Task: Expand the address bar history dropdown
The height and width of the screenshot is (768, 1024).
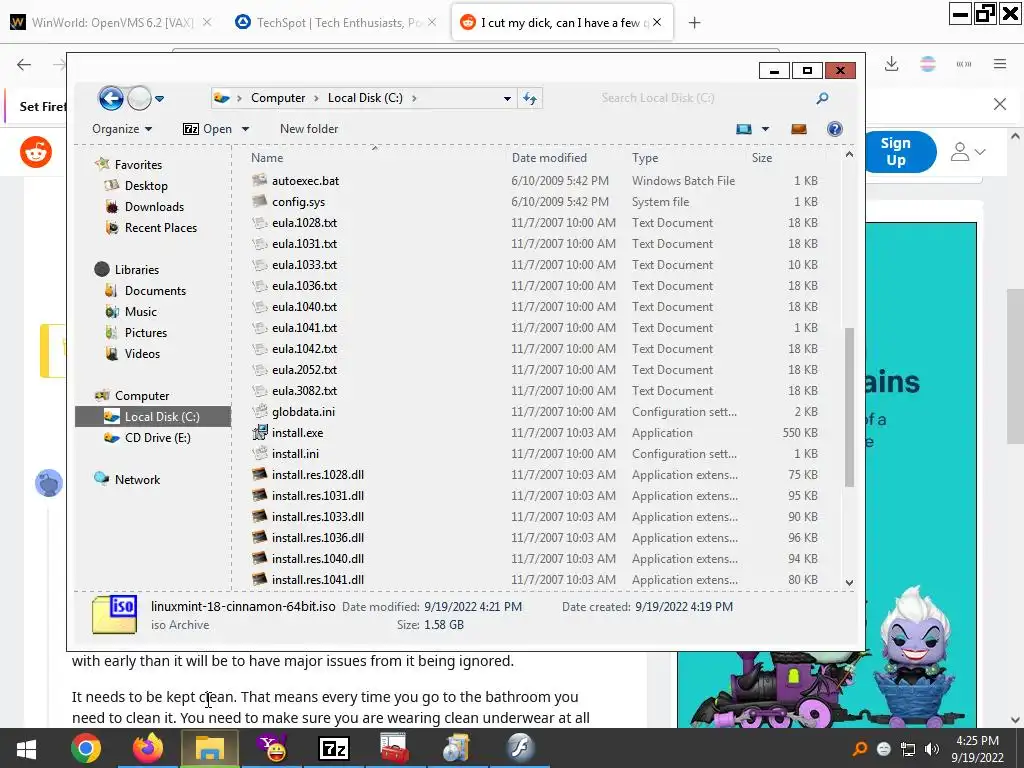Action: 507,99
